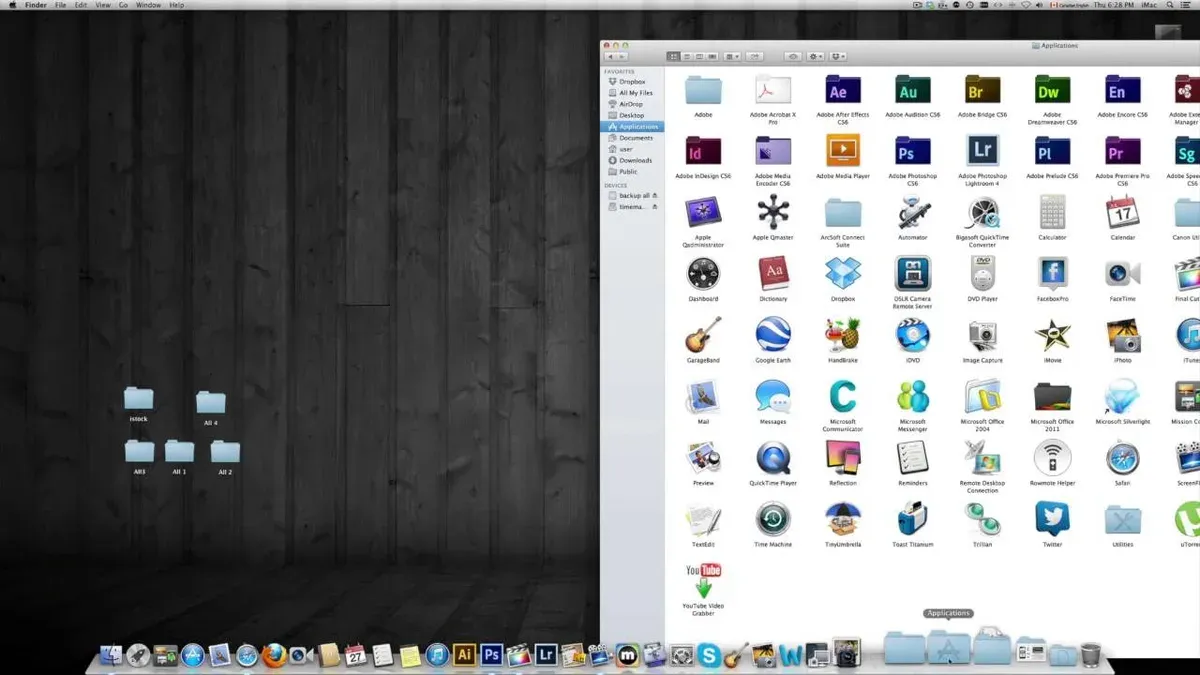Click the Share toolbar button
Screen dimensions: 1200x675
(x=756, y=57)
